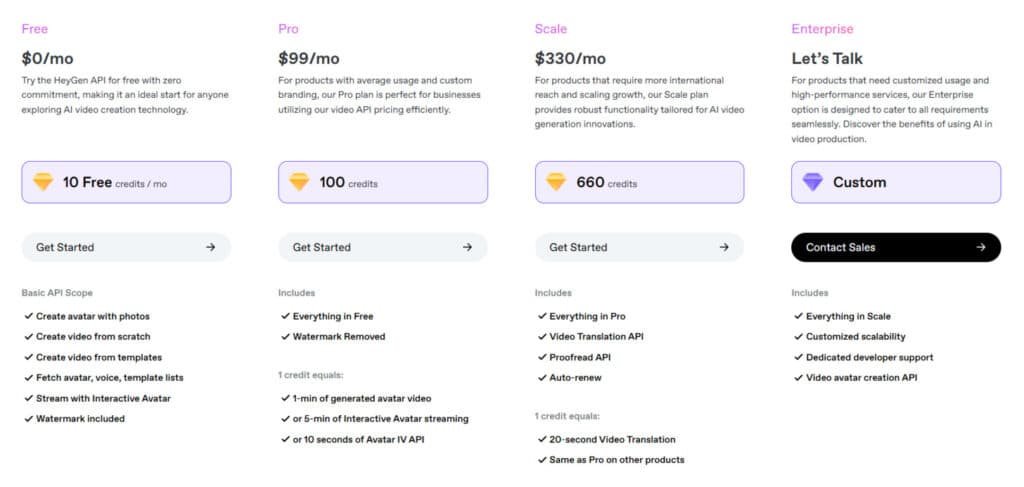The height and width of the screenshot is (487, 1024).
Task: Click the yellow gem icon beside 10 Free credits
Action: [43, 182]
